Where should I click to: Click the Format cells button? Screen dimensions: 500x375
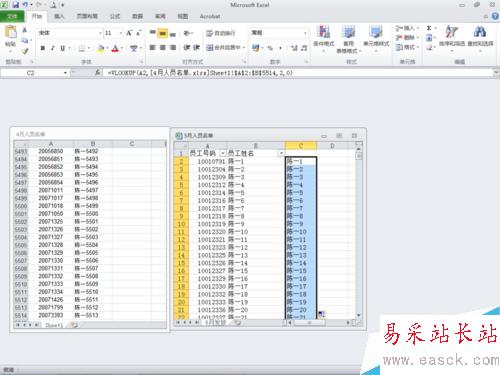[407, 47]
